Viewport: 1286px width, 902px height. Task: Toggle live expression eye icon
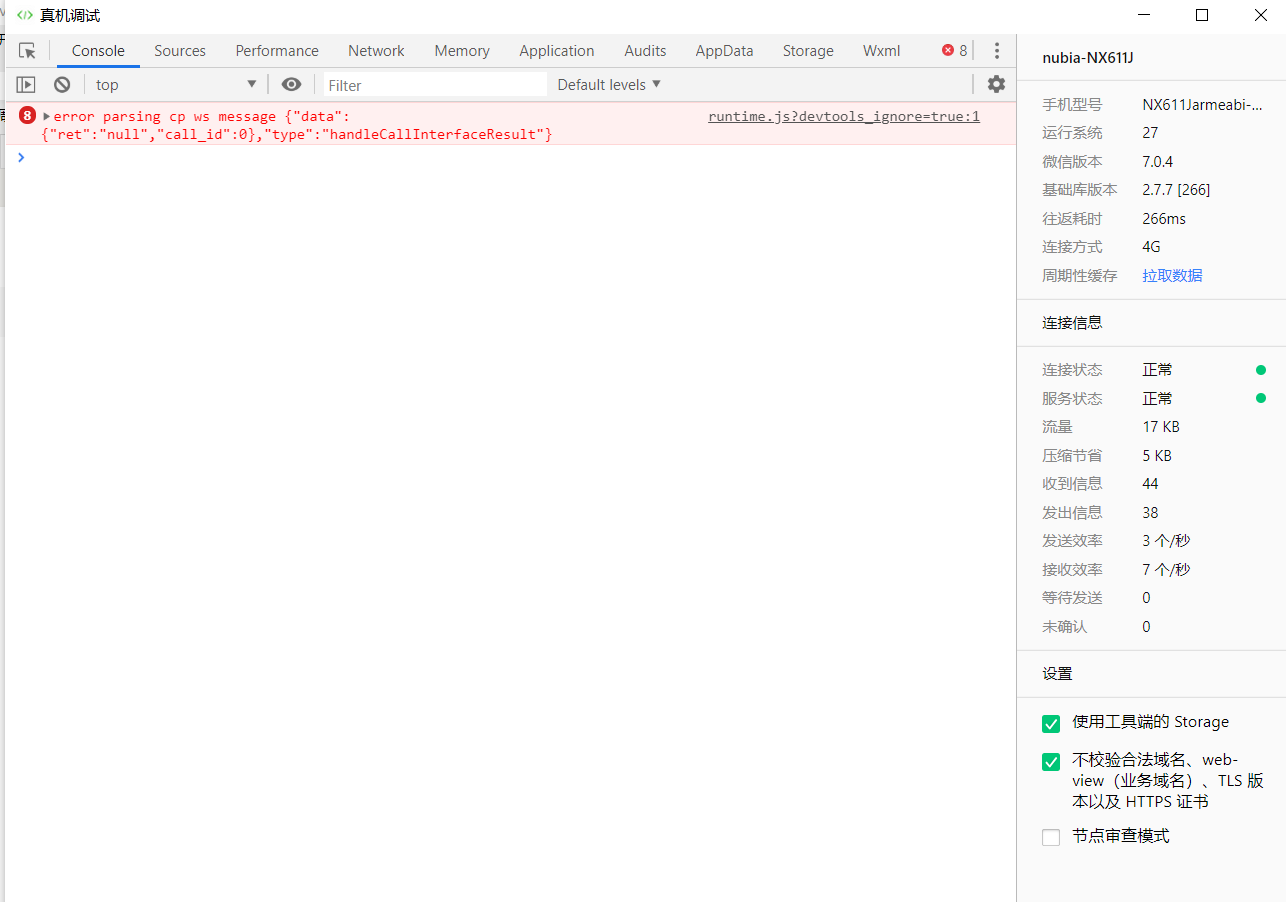tap(291, 85)
